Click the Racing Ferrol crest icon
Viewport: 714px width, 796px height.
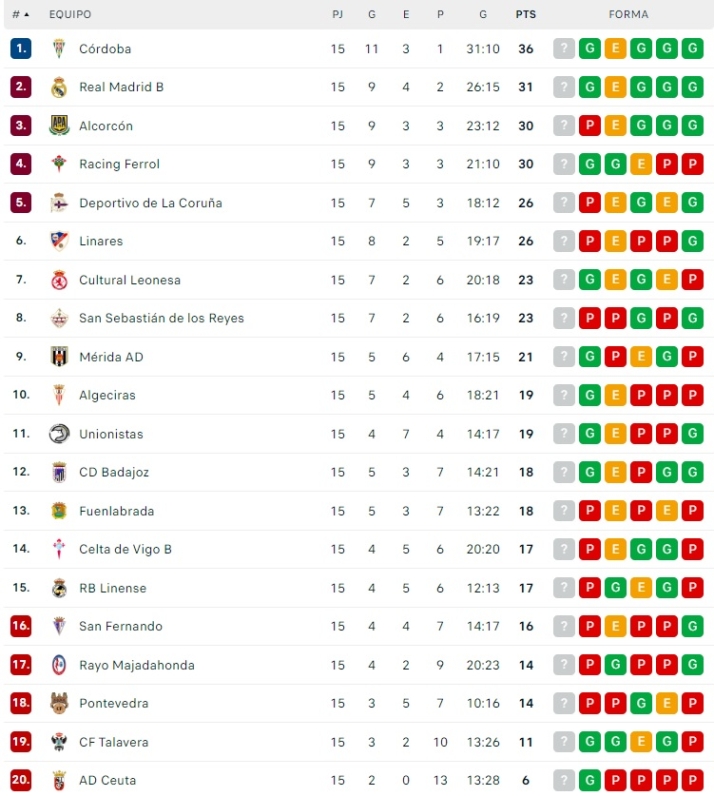[58, 164]
